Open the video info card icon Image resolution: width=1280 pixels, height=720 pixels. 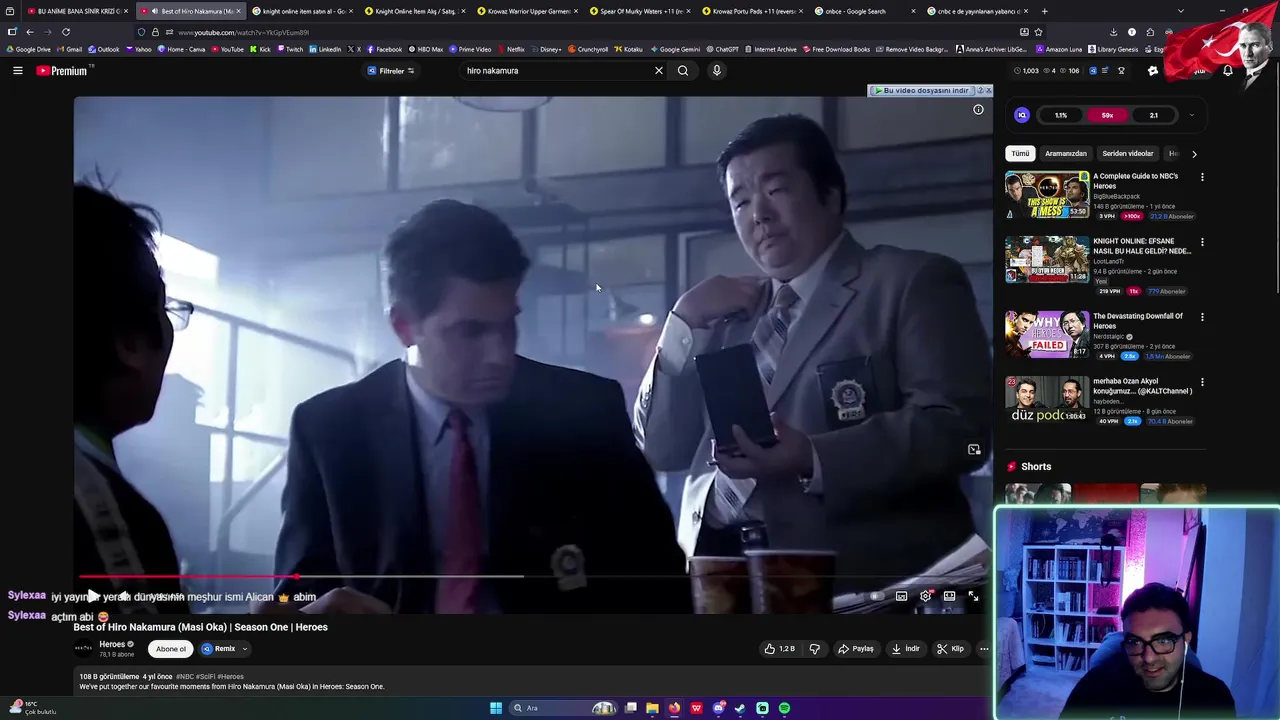click(978, 110)
